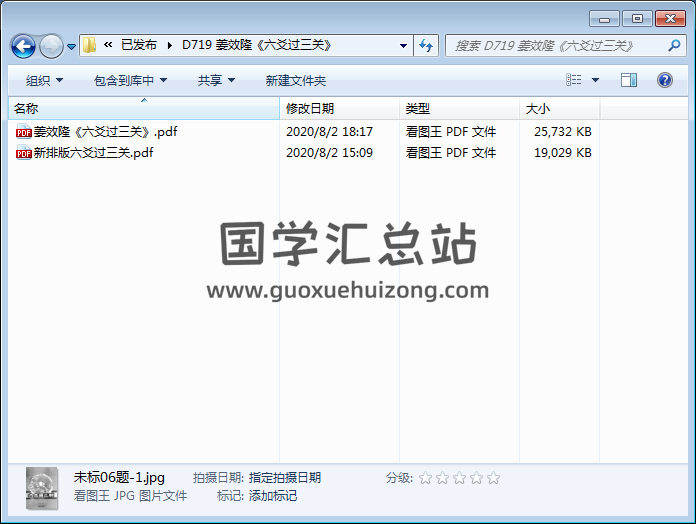Click type cell in 18:17 file row
The width and height of the screenshot is (696, 524).
click(451, 132)
